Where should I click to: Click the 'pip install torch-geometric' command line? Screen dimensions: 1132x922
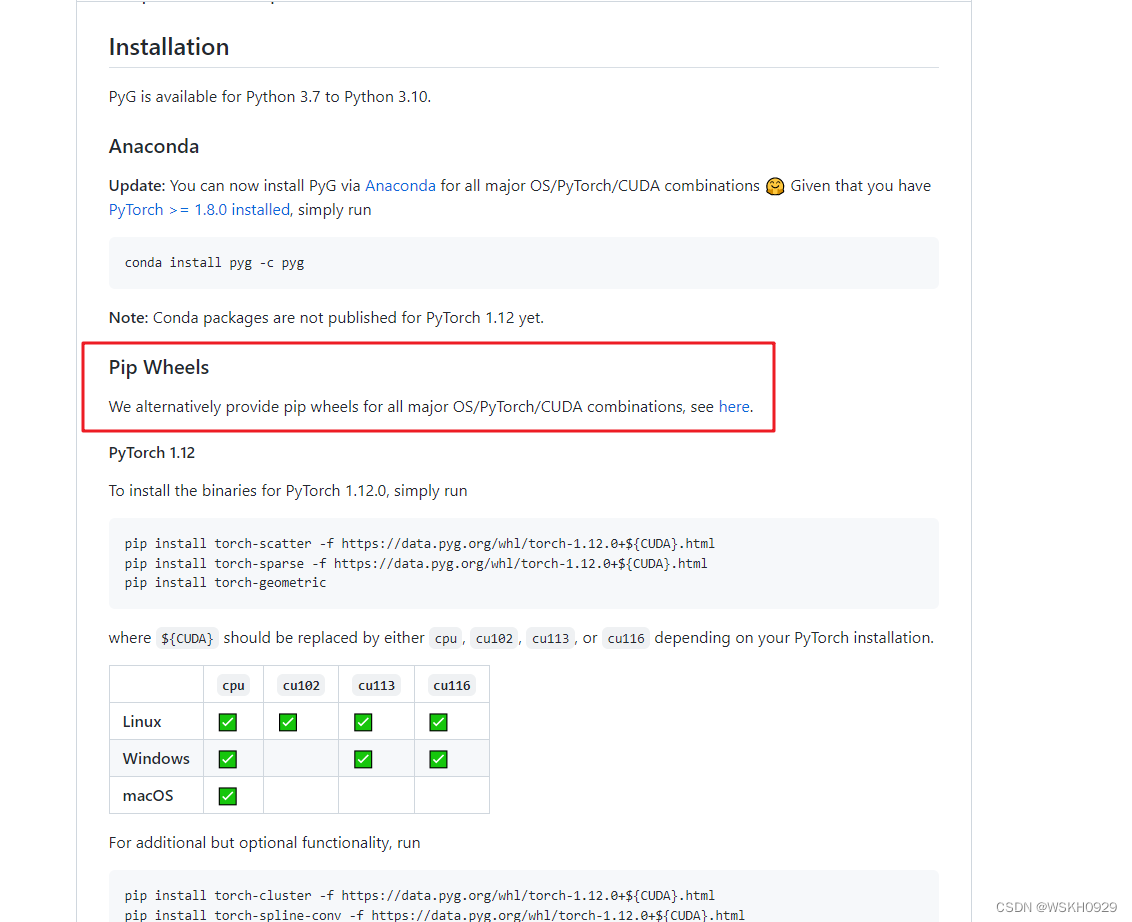point(225,582)
